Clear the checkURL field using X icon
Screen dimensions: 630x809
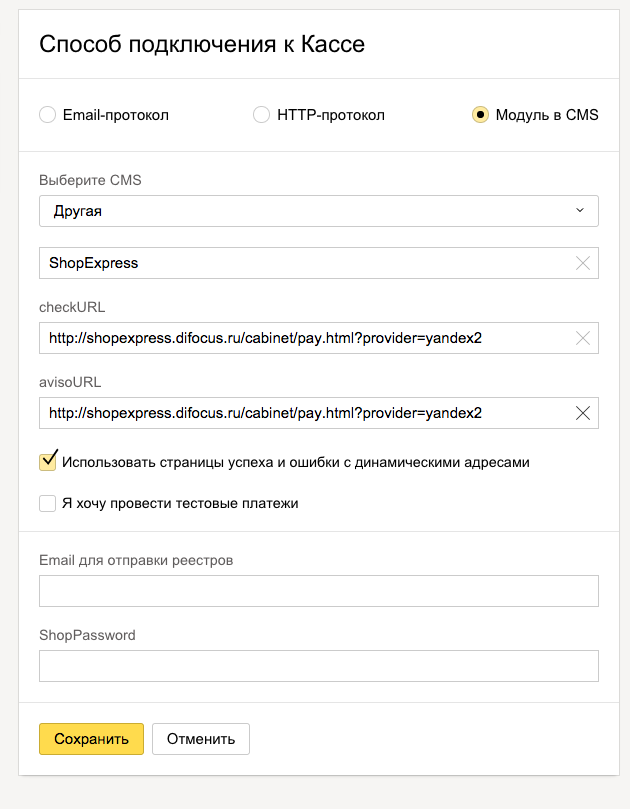[583, 338]
